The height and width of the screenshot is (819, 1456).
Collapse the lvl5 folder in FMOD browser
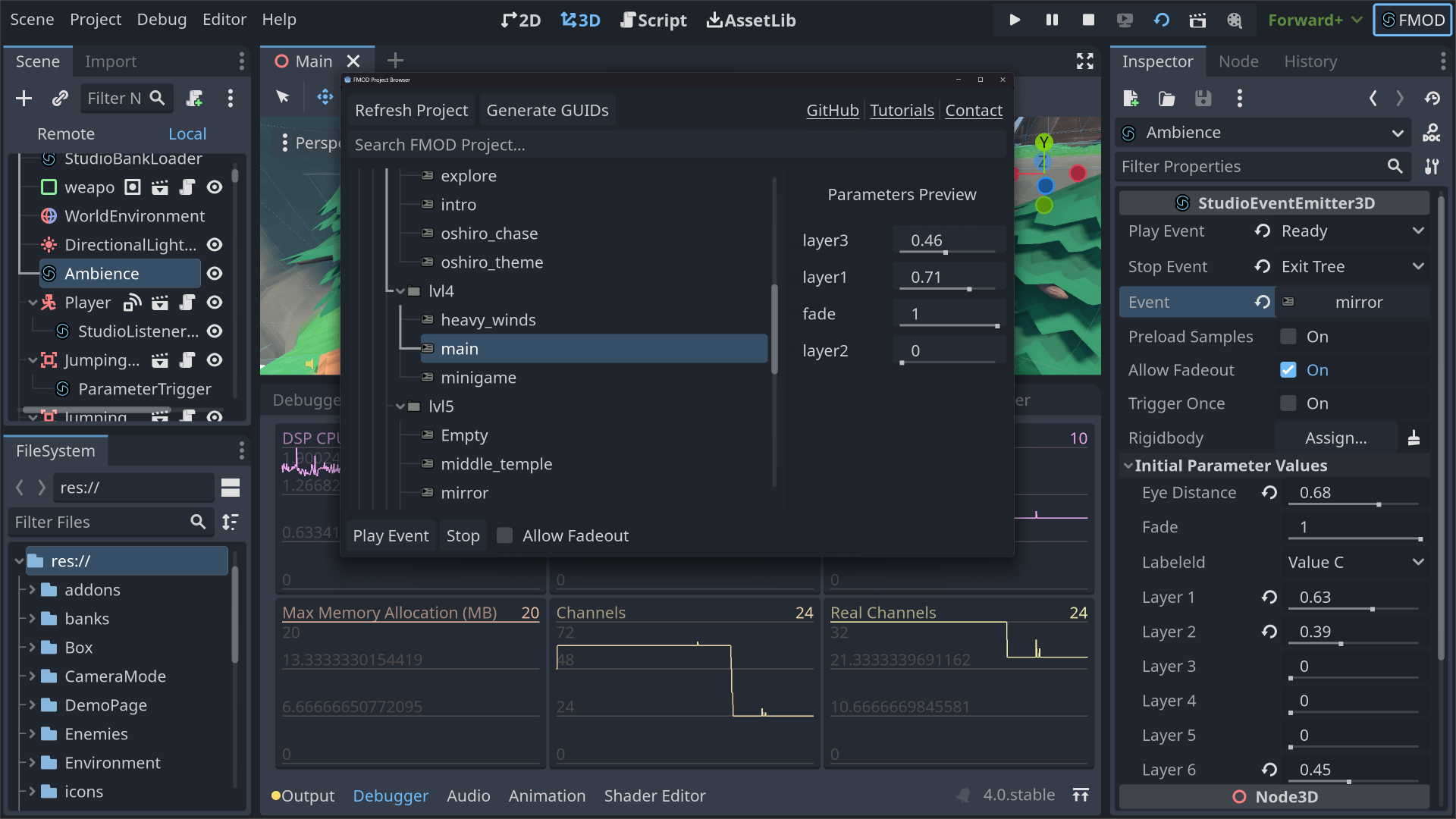[400, 406]
